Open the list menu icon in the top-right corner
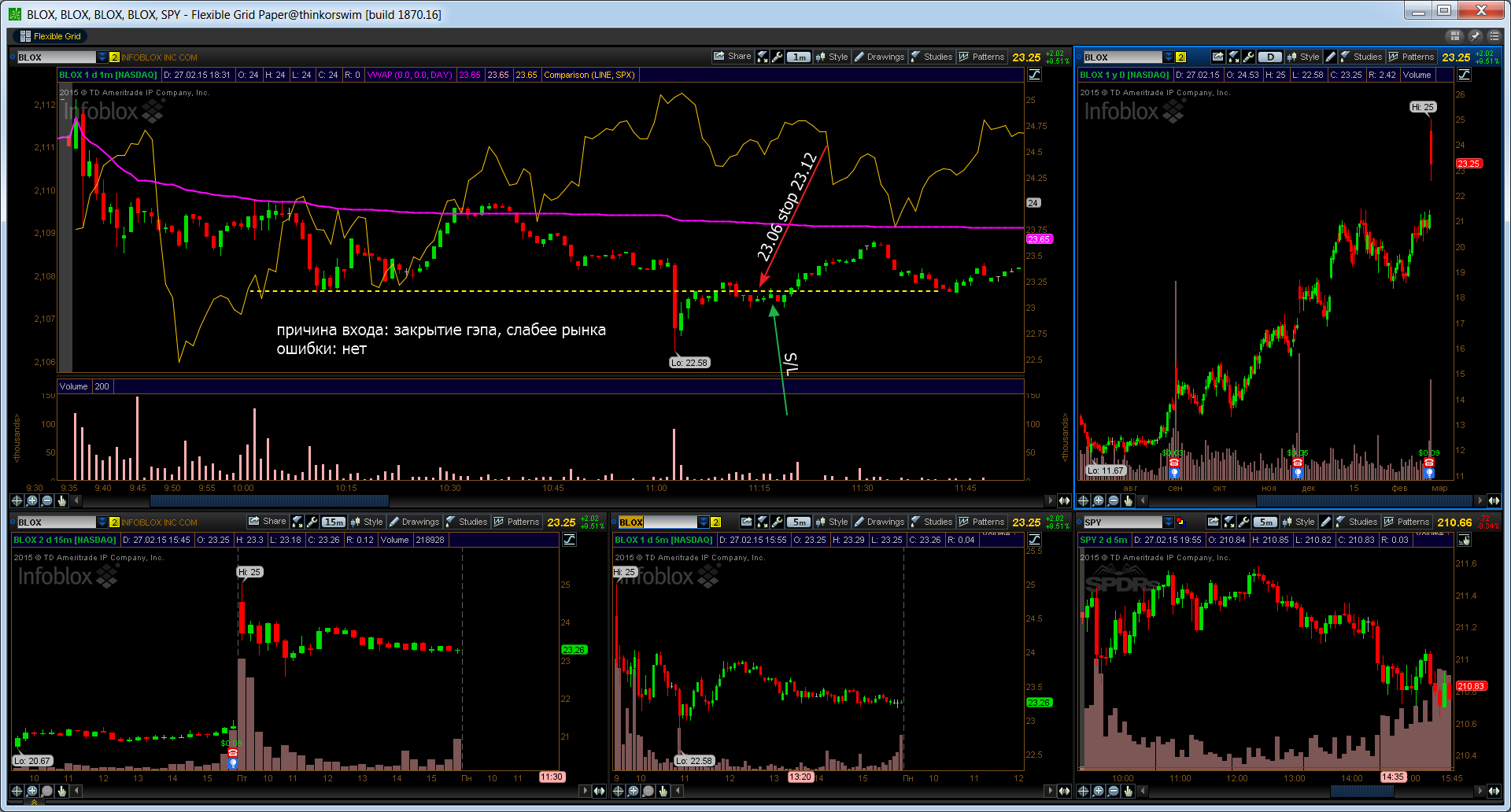 (x=1494, y=36)
